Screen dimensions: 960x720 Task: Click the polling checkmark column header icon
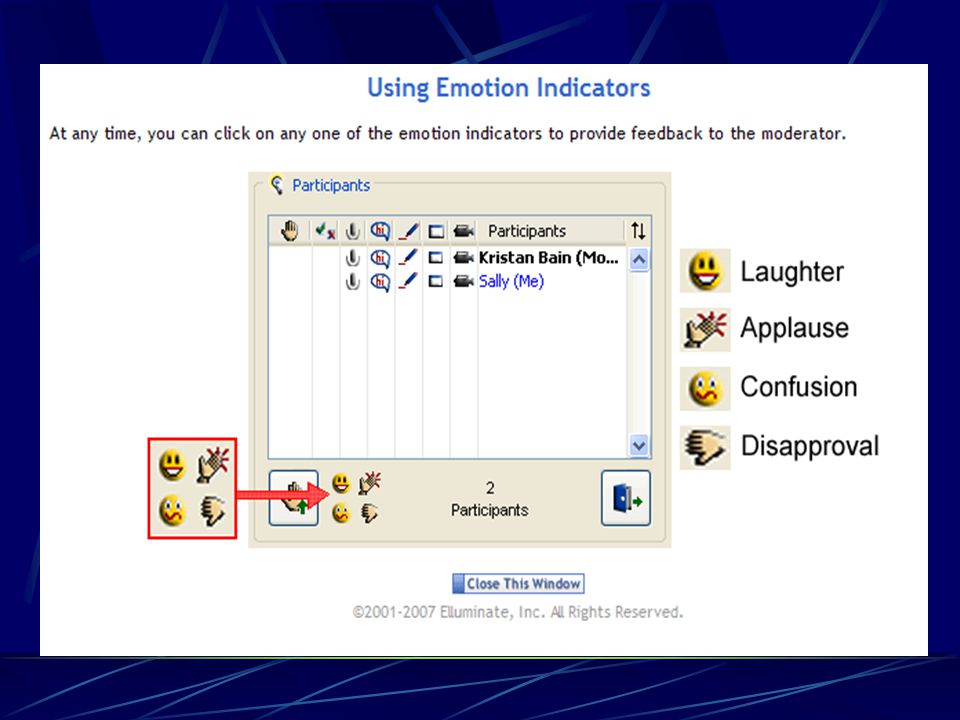coord(325,231)
